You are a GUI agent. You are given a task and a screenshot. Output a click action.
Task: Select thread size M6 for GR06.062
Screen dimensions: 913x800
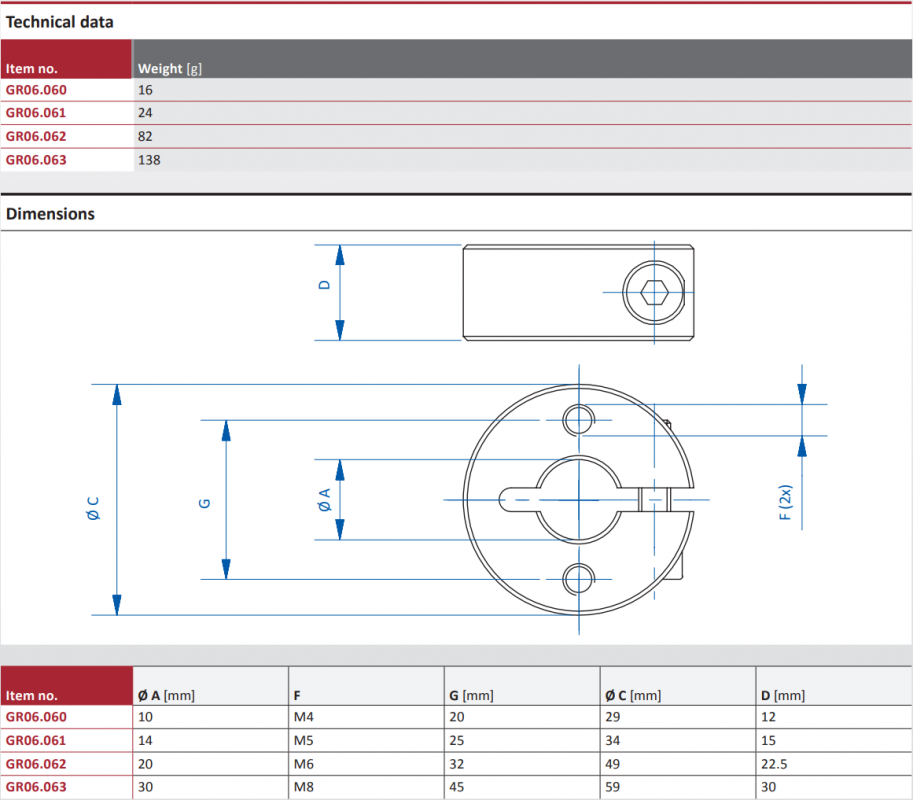(x=303, y=763)
